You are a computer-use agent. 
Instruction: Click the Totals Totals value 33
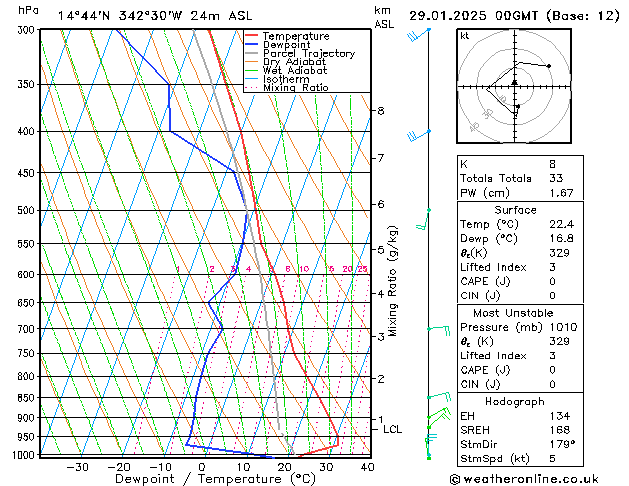556,178
